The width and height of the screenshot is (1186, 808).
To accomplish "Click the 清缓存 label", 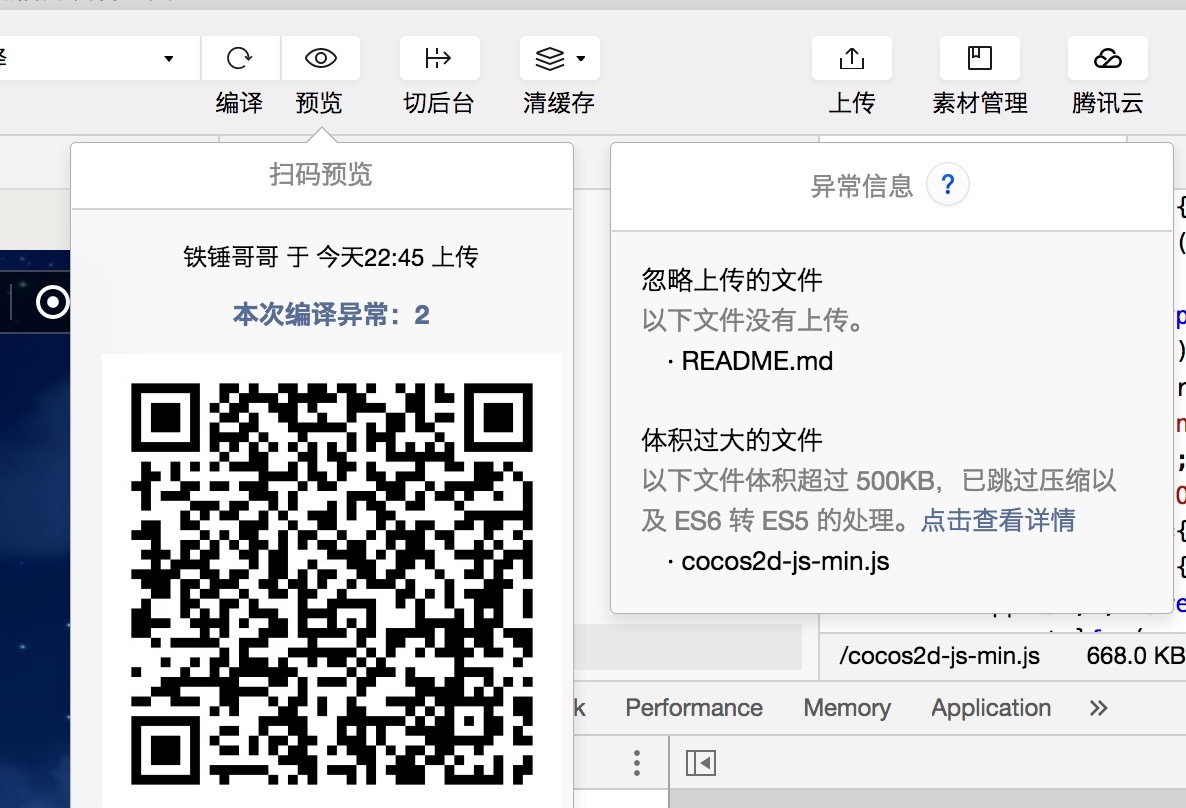I will click(559, 103).
